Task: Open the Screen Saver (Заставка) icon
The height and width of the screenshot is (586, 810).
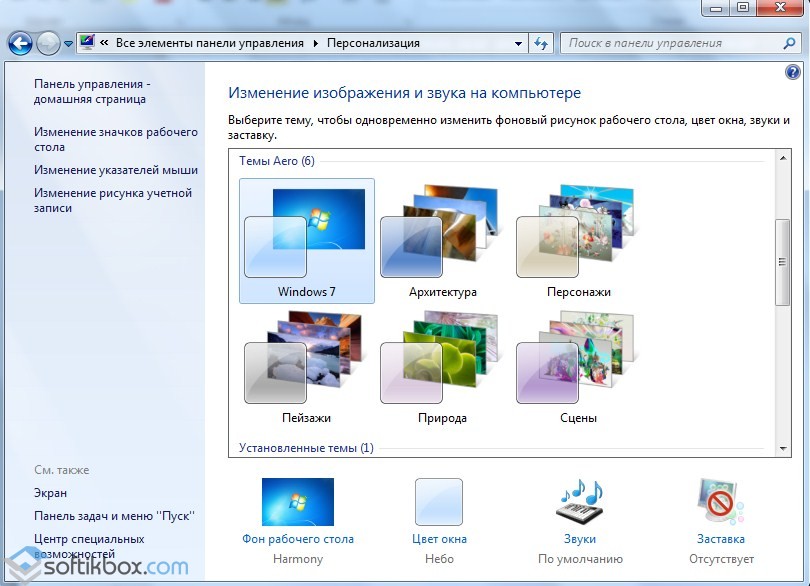Action: coord(720,502)
